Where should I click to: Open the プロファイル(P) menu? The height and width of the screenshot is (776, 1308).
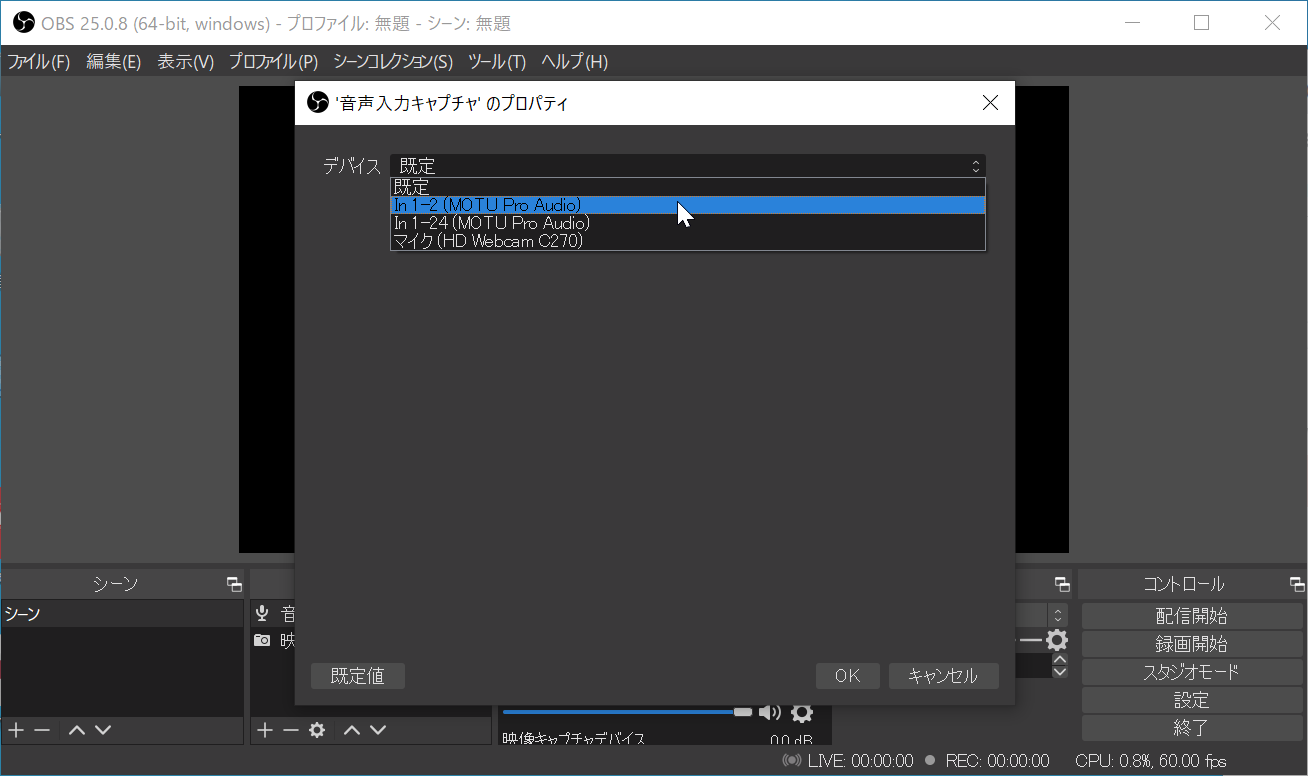tap(273, 62)
